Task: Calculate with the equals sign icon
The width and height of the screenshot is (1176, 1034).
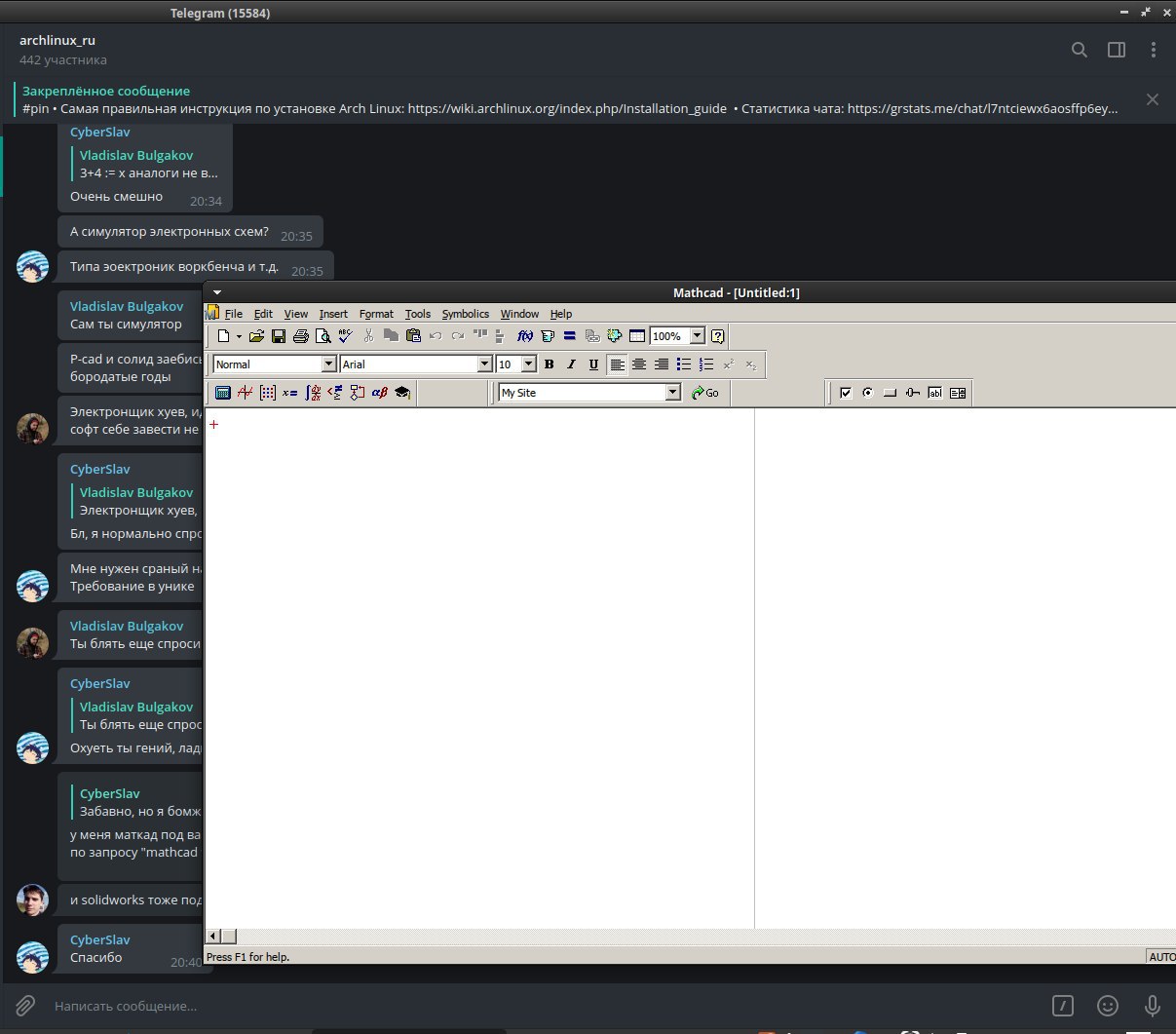Action: [x=570, y=336]
